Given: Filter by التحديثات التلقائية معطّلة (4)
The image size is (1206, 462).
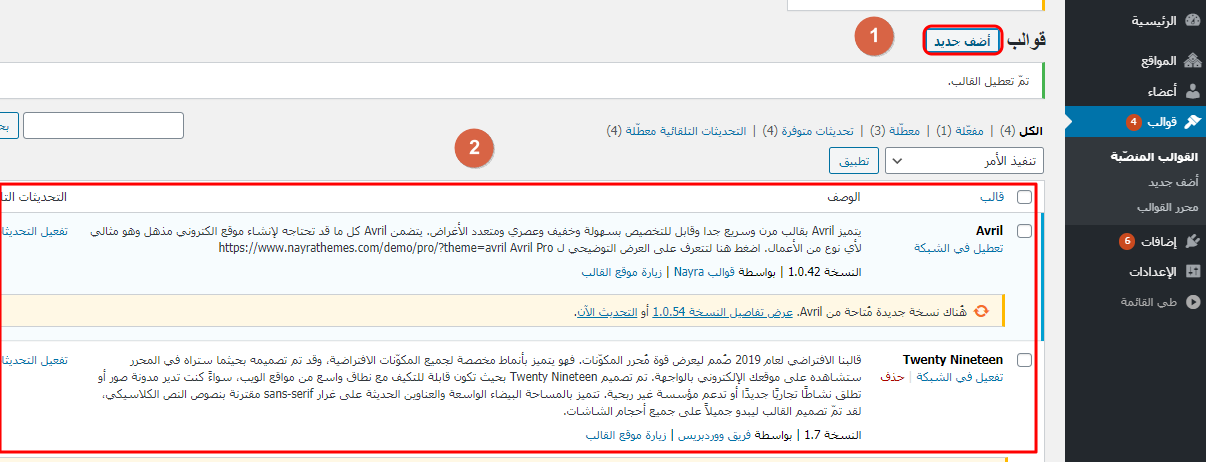Looking at the screenshot, I should coord(677,131).
